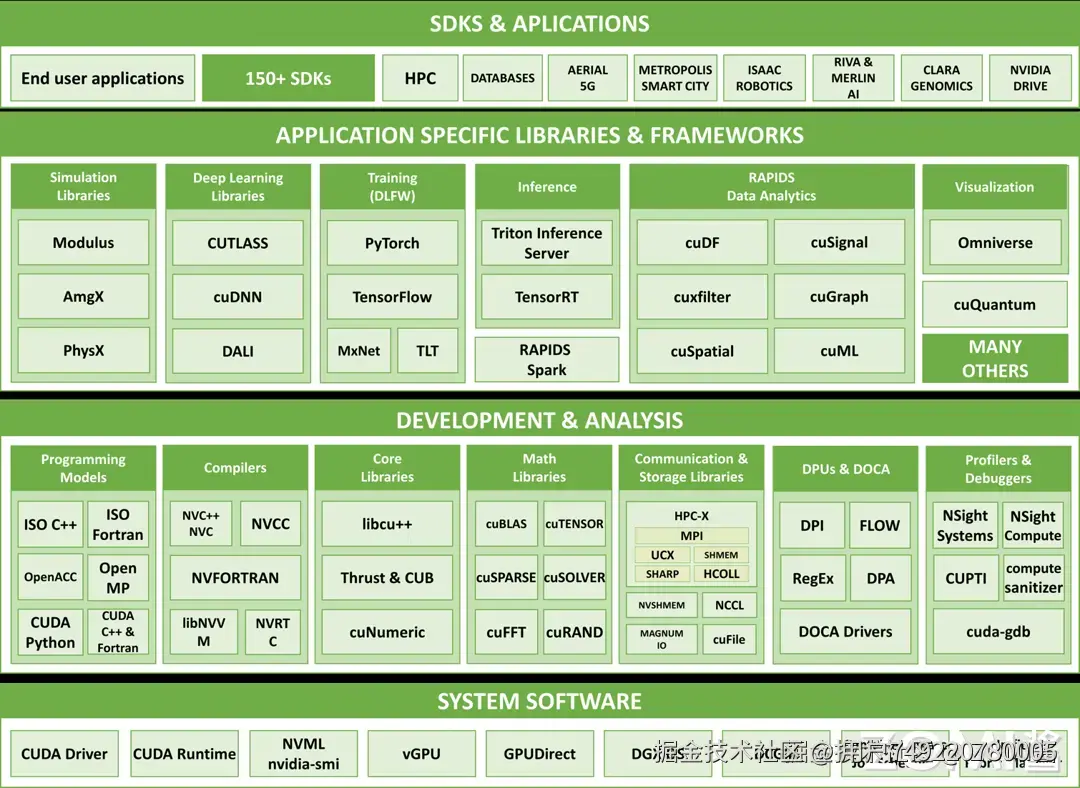Expand the MANY OTHERS box
1080x788 pixels.
(994, 359)
